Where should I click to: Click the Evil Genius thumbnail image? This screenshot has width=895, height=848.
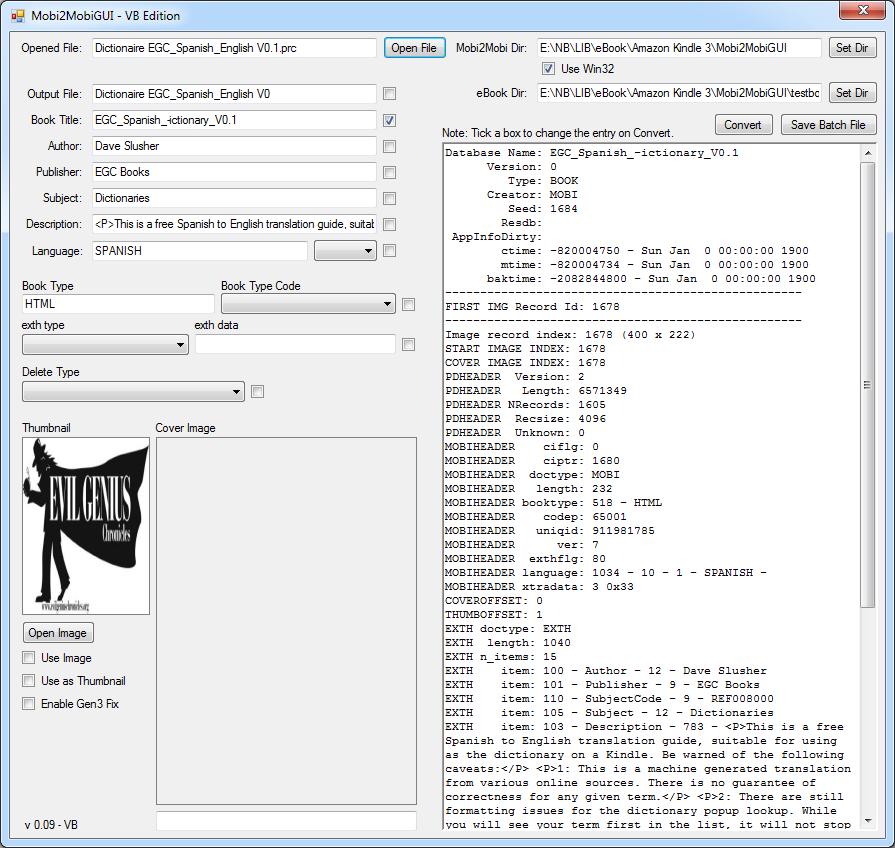[x=86, y=526]
